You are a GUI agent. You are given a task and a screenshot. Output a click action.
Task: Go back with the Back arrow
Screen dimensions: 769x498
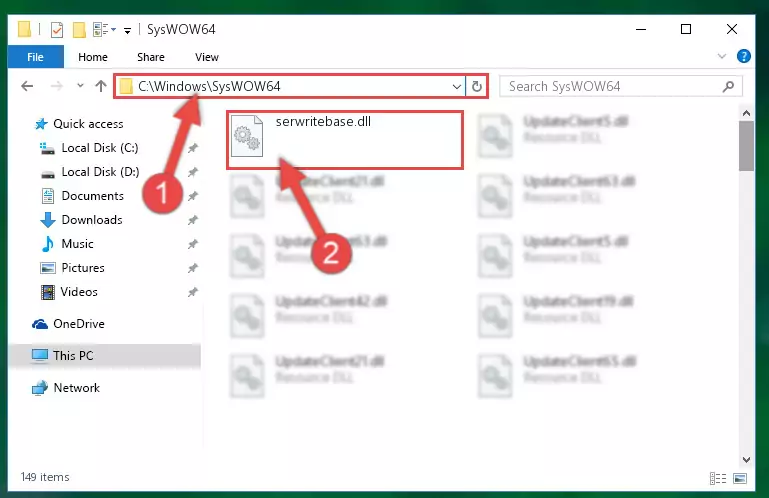point(27,86)
